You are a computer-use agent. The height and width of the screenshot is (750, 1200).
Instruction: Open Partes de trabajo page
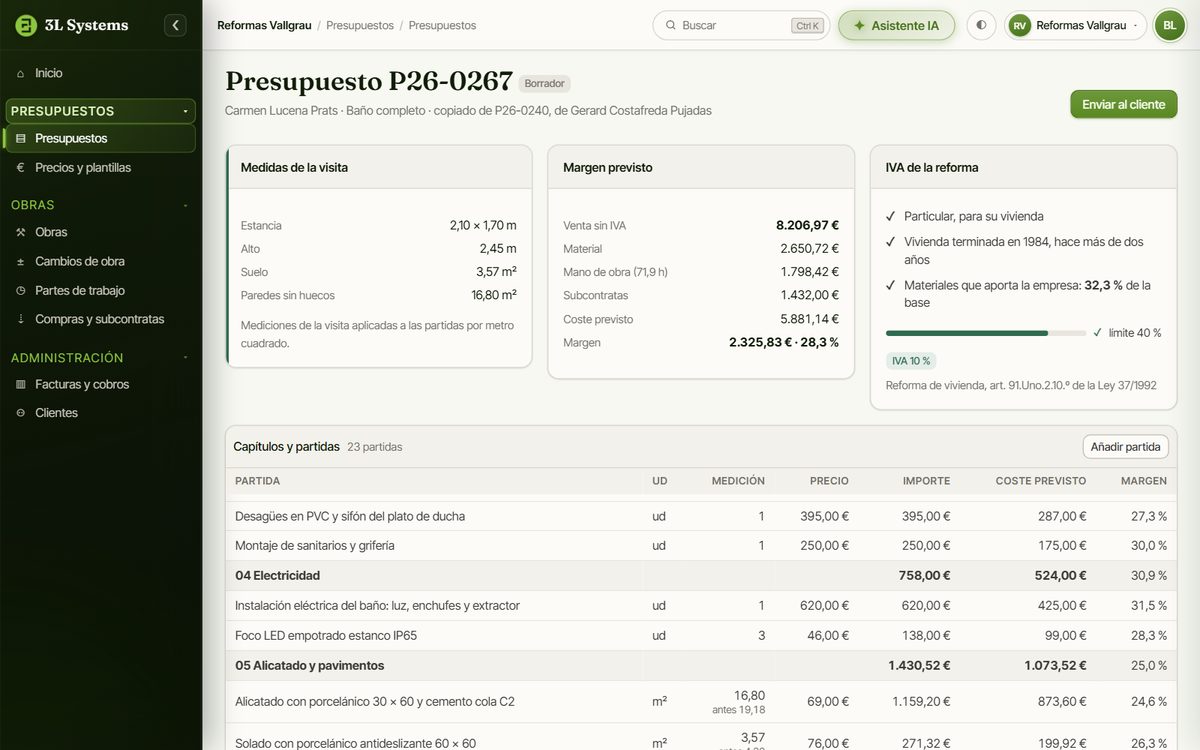(100, 290)
